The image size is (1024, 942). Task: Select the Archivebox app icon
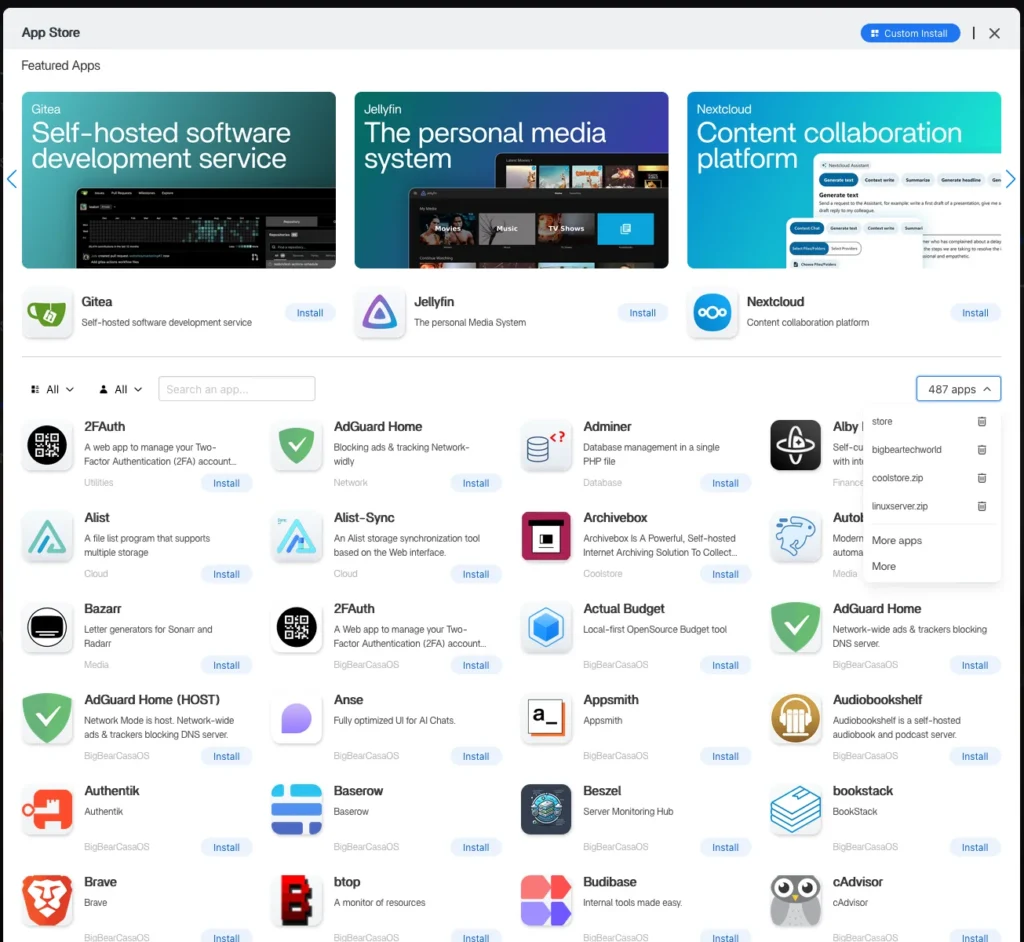pyautogui.click(x=546, y=536)
